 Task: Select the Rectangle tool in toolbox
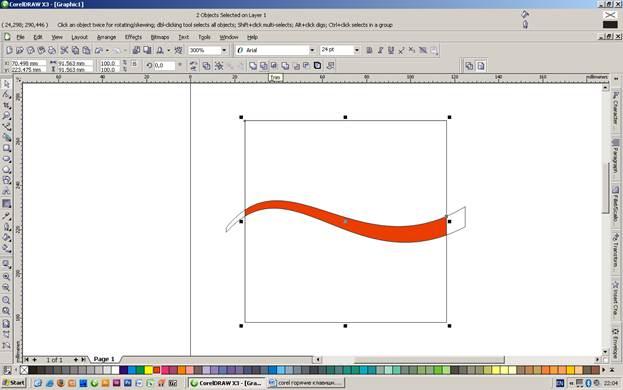pyautogui.click(x=6, y=148)
